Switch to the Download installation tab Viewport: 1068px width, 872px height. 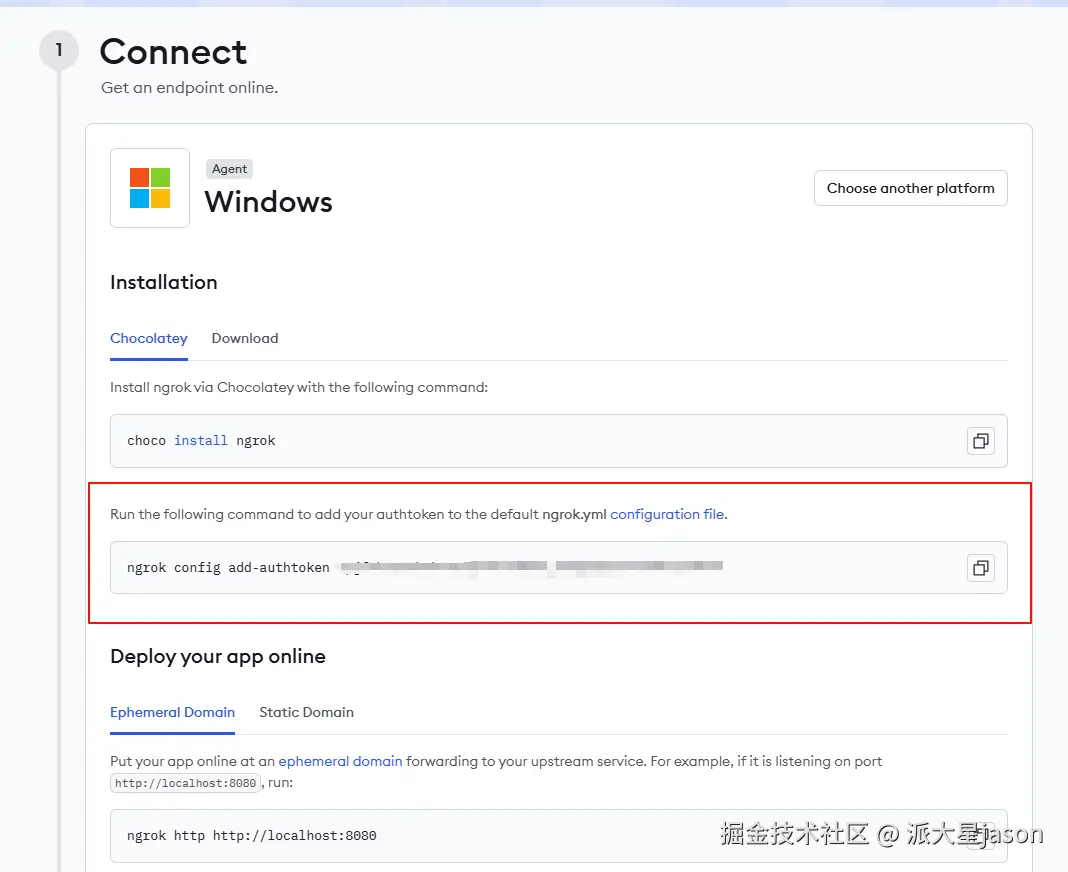click(x=245, y=338)
